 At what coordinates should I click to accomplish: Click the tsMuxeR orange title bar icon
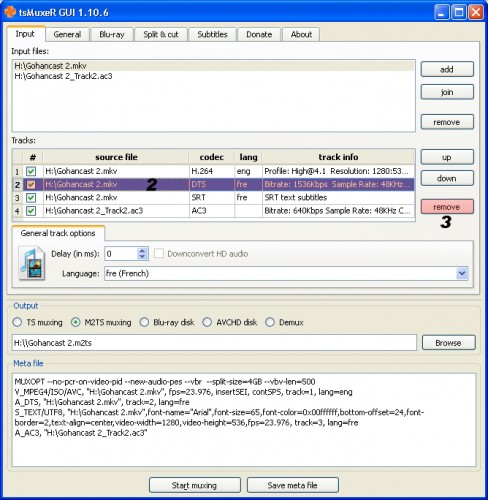point(10,12)
